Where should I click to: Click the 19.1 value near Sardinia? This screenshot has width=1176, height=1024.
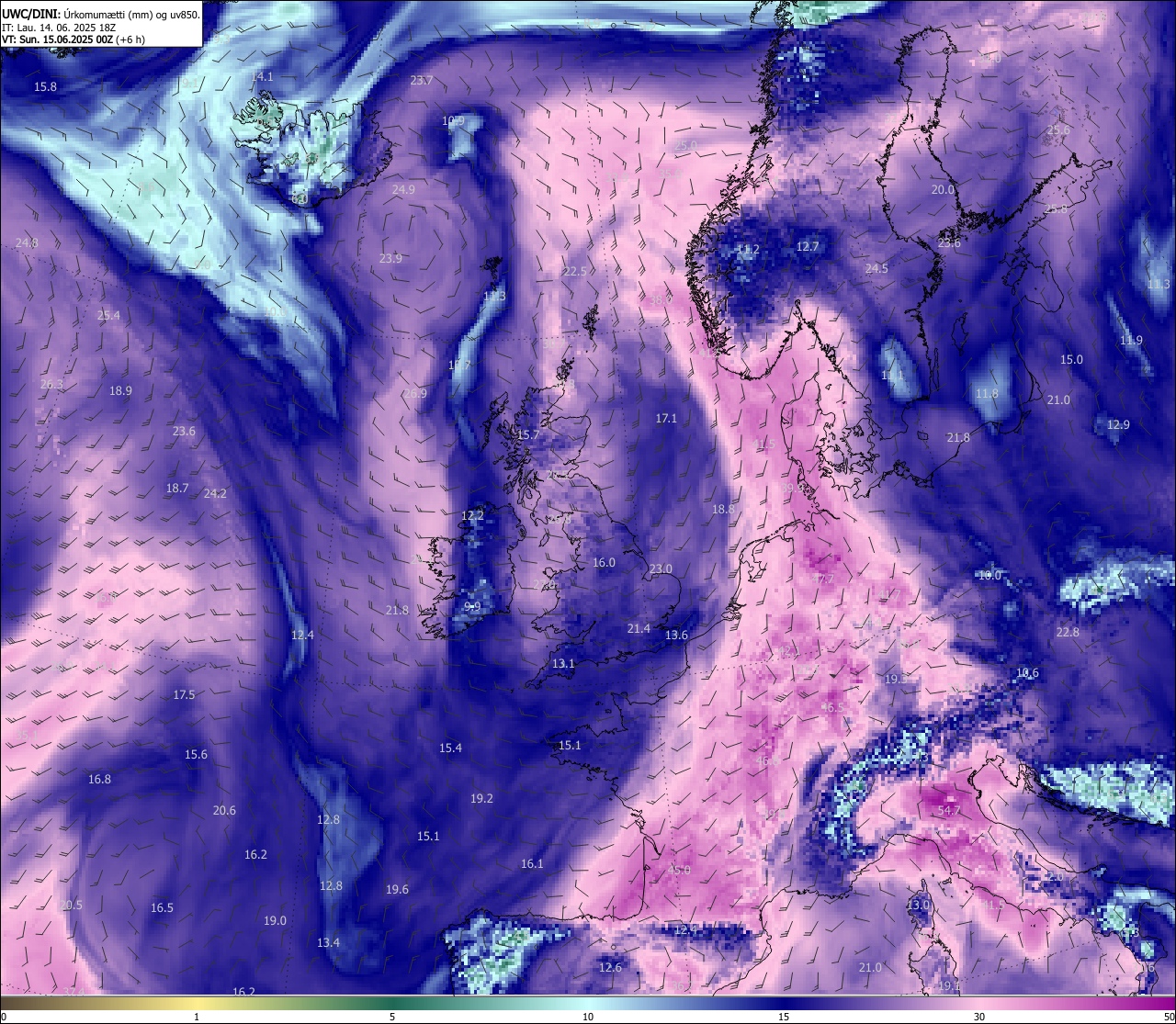[949, 986]
